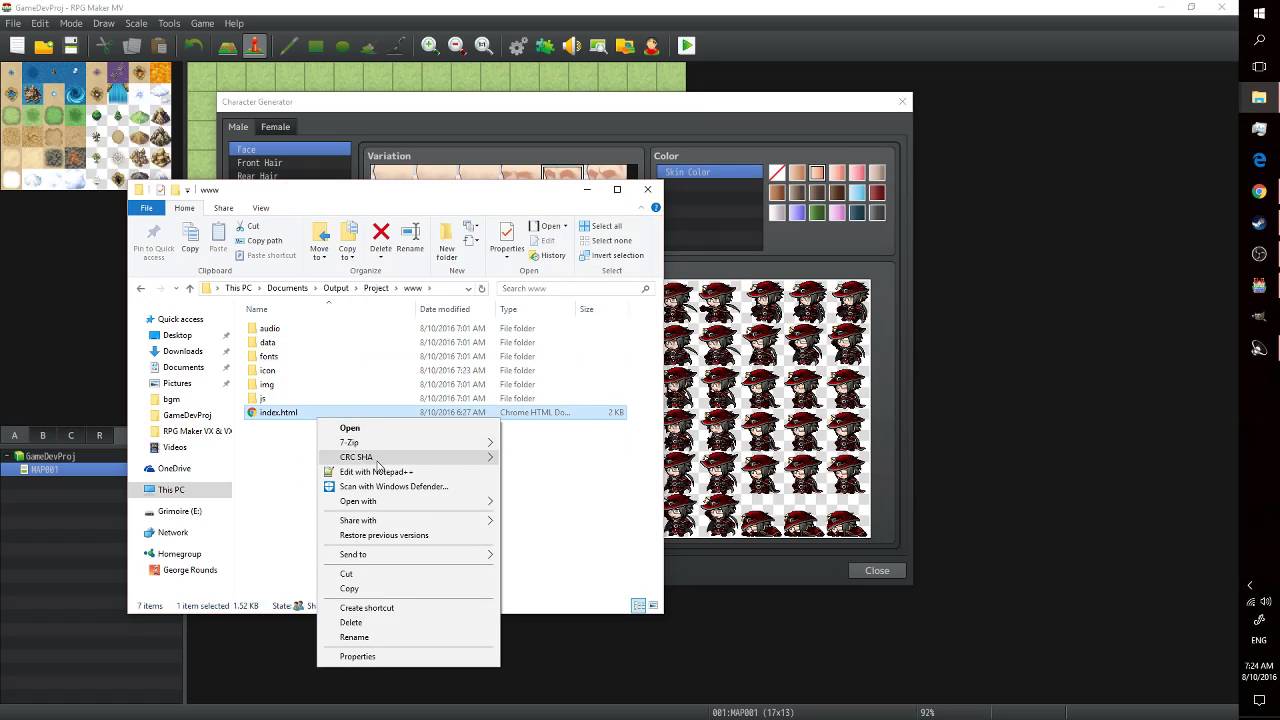Select Front Hair in parts list
Viewport: 1280px width, 720px height.
(290, 163)
